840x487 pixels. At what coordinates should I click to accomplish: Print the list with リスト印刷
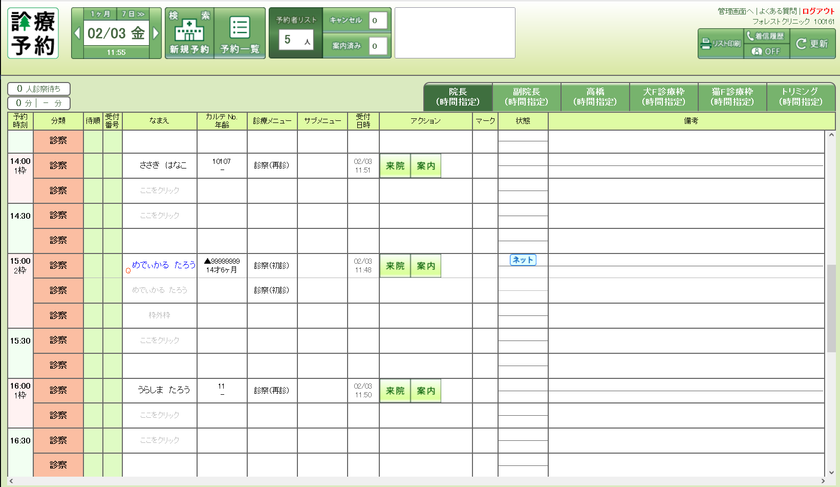coord(721,44)
